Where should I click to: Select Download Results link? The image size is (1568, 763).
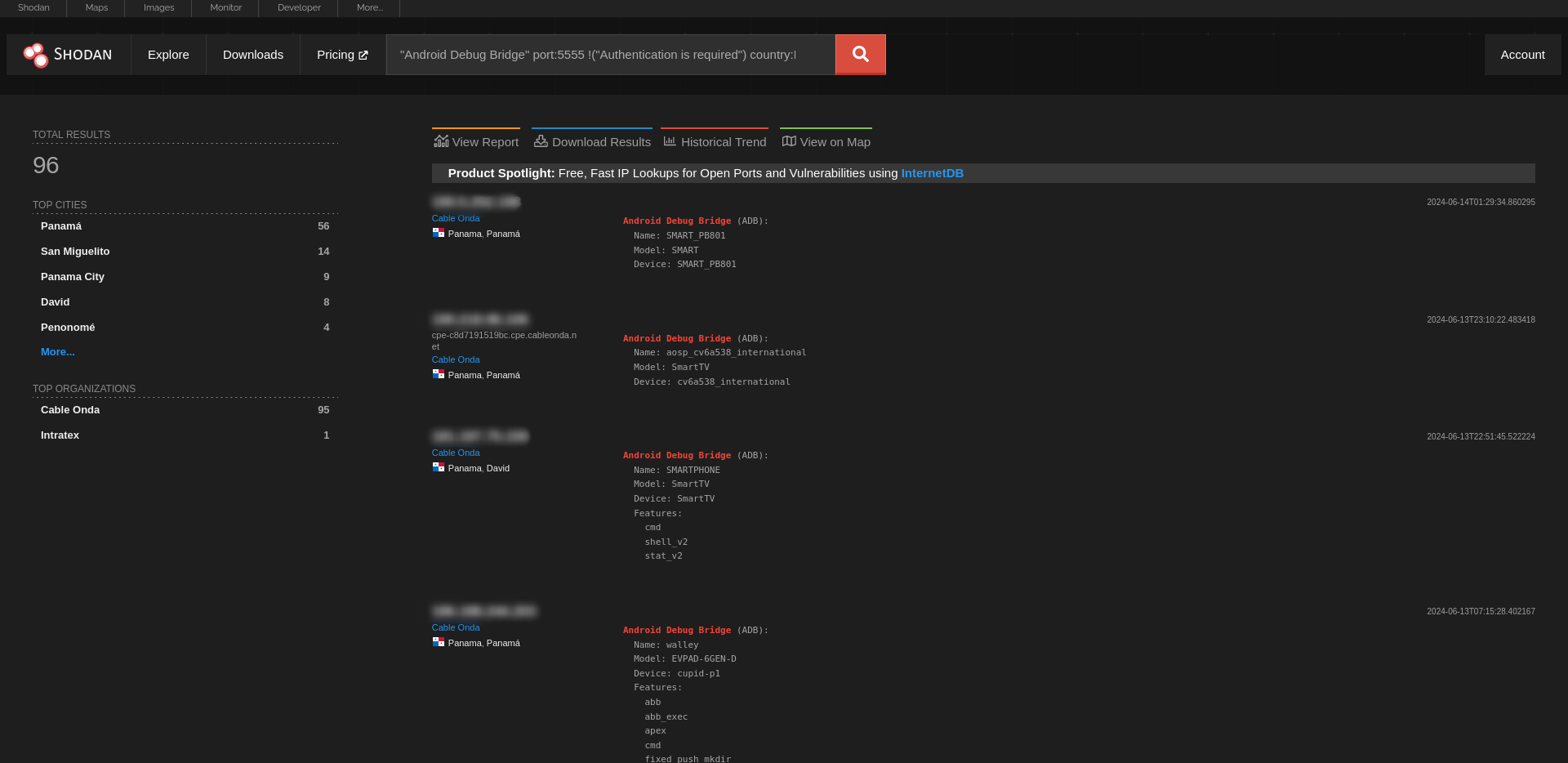click(x=592, y=141)
